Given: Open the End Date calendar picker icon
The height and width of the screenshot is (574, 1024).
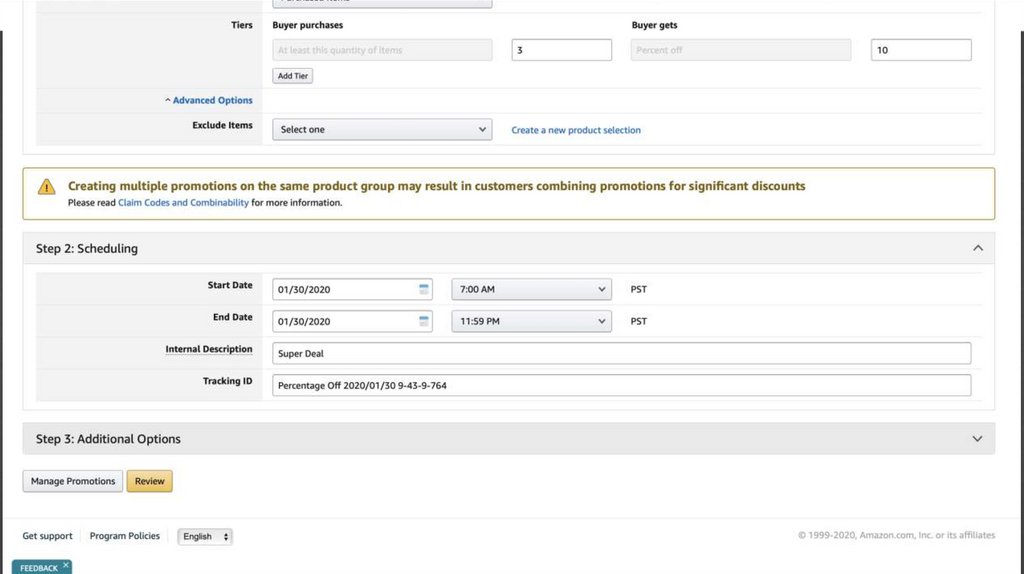Looking at the screenshot, I should tap(424, 321).
